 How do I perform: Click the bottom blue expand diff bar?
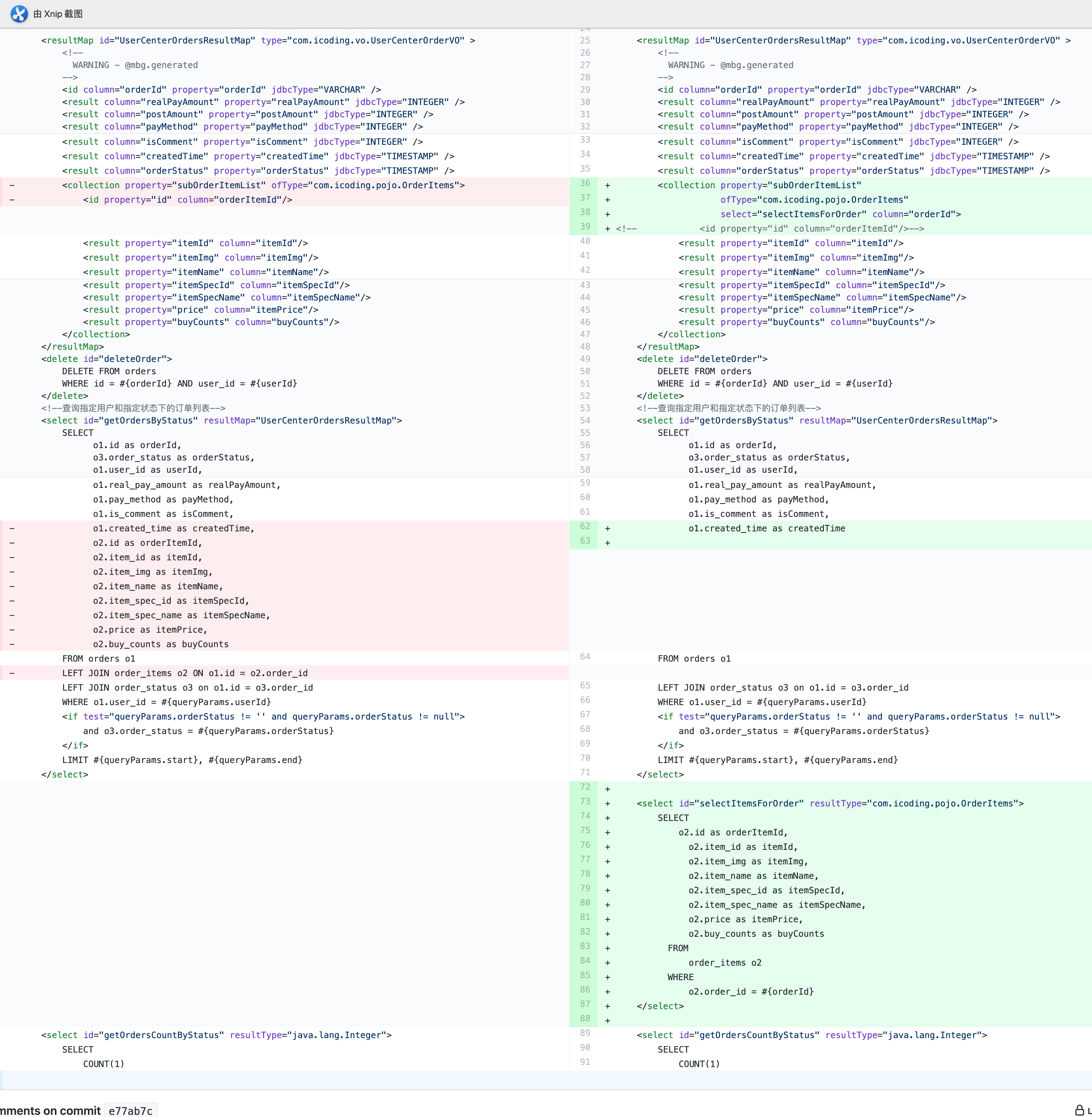coord(545,1080)
